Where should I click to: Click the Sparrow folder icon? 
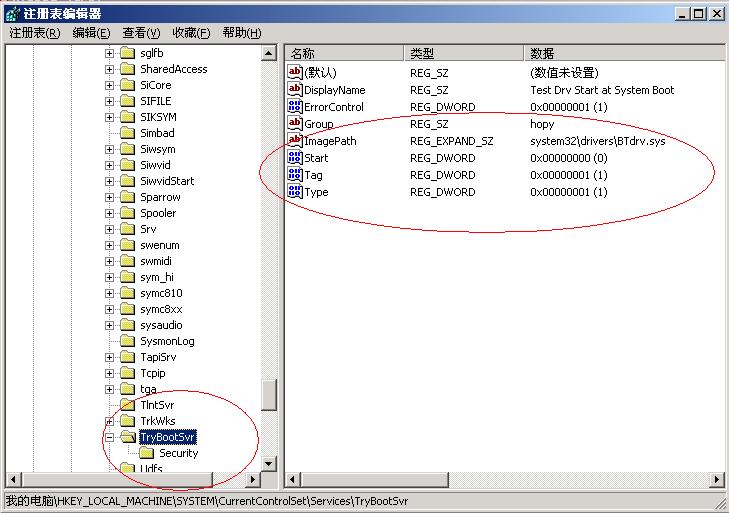(x=127, y=197)
